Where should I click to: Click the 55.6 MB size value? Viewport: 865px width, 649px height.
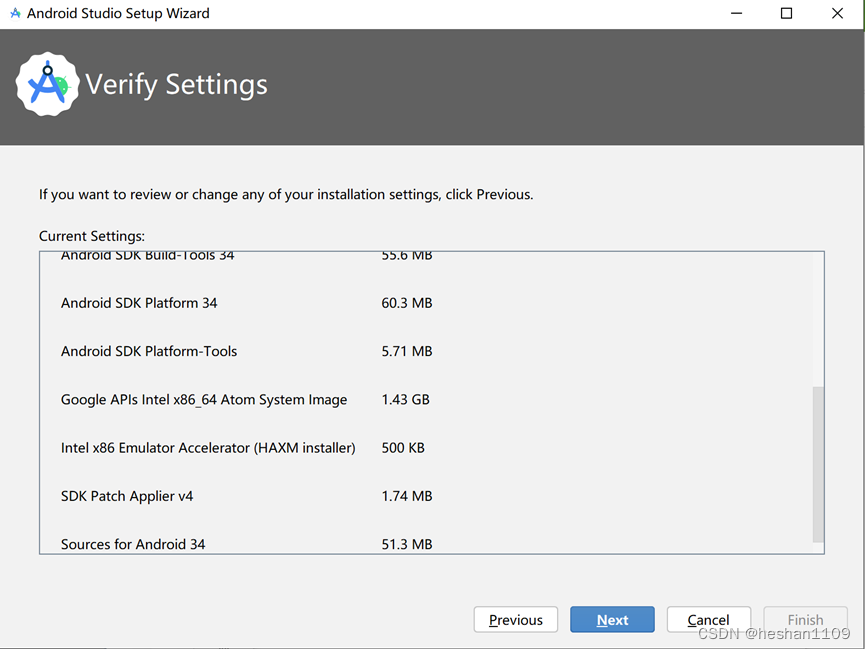pos(405,255)
